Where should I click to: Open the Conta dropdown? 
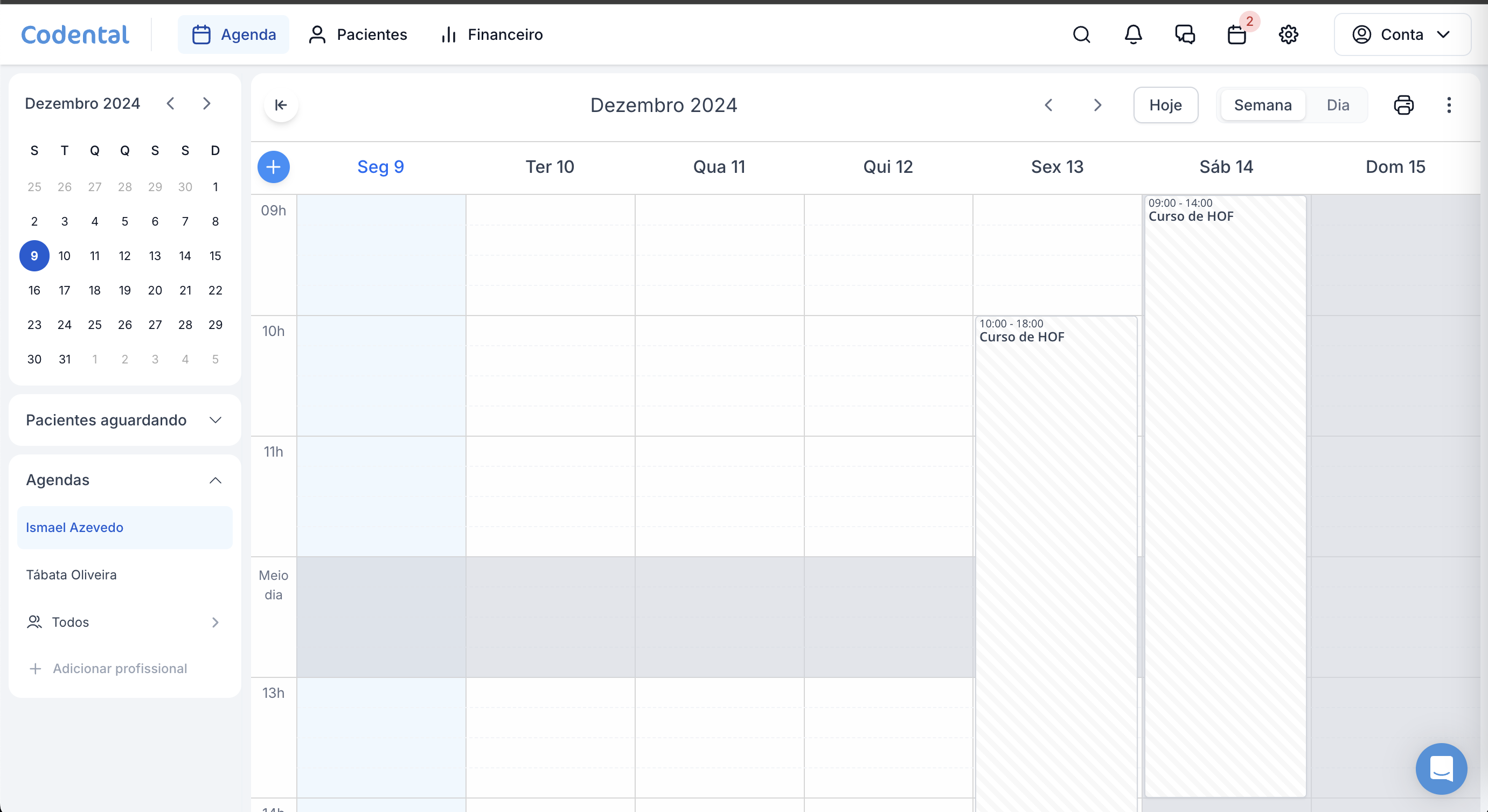point(1401,34)
